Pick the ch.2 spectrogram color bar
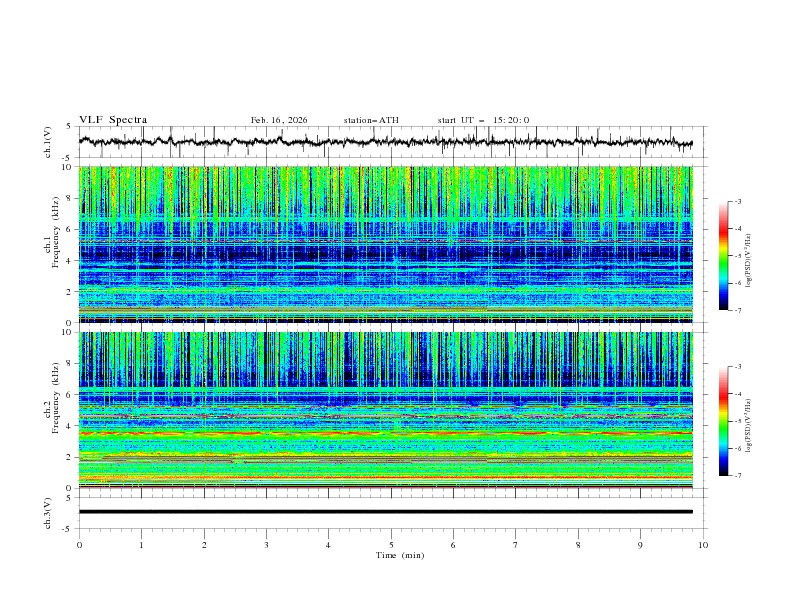This screenshot has width=792, height=612. pyautogui.click(x=724, y=421)
